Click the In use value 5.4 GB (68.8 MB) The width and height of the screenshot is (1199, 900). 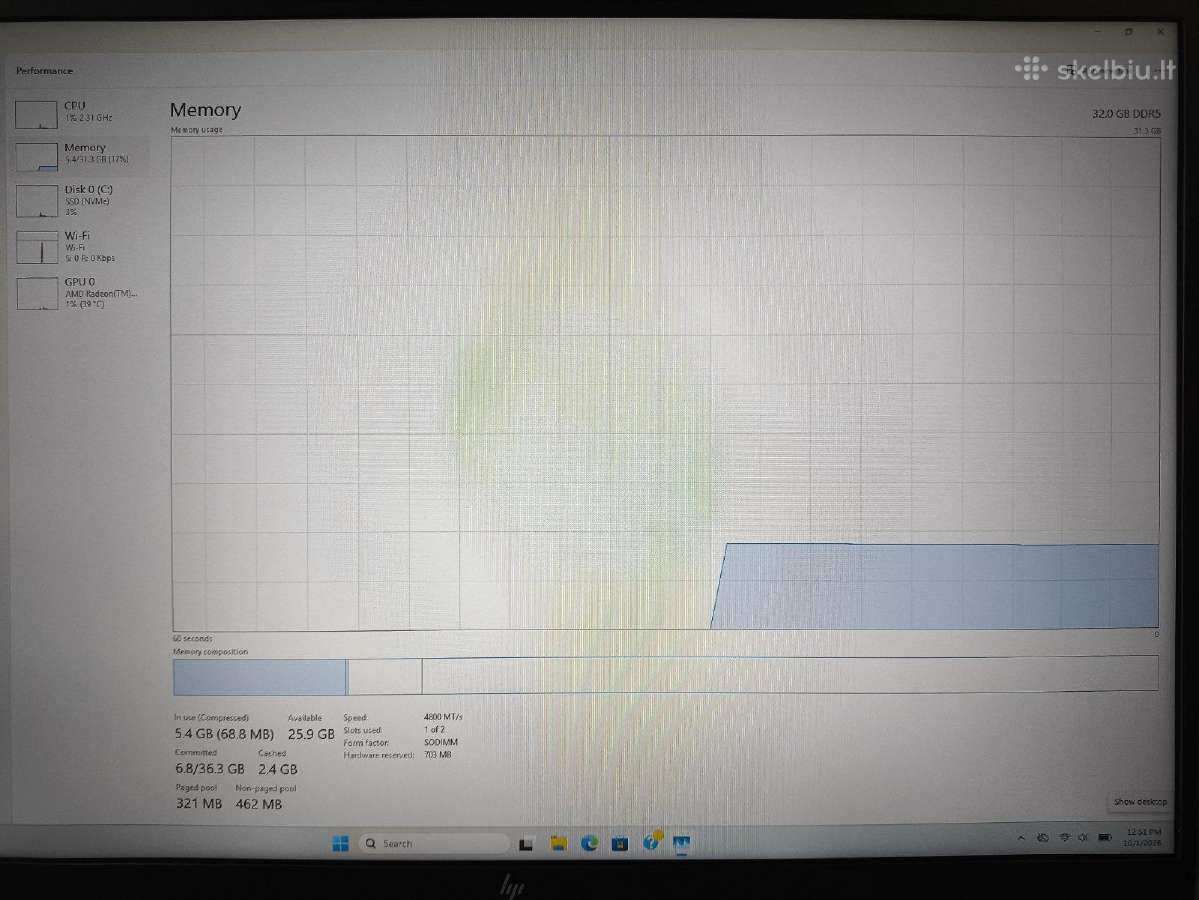[224, 734]
